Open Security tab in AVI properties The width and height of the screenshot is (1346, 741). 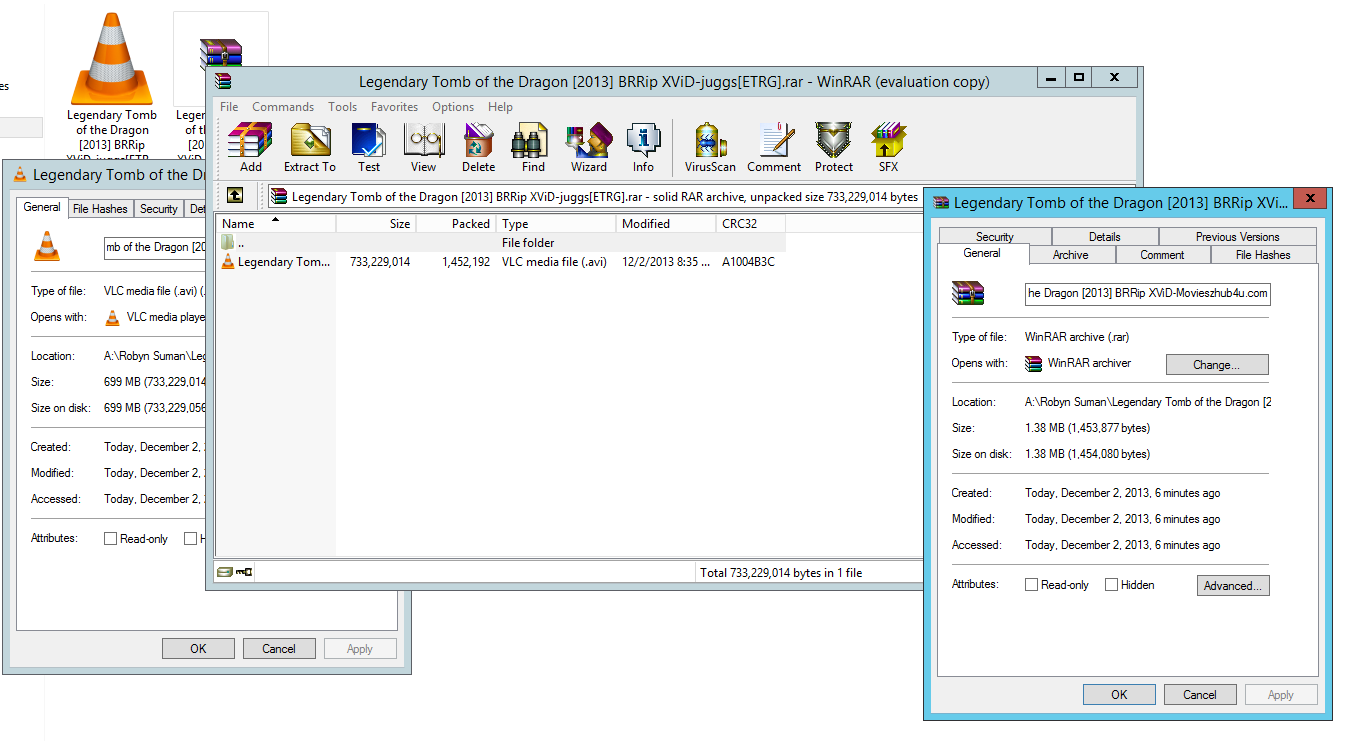[x=158, y=209]
